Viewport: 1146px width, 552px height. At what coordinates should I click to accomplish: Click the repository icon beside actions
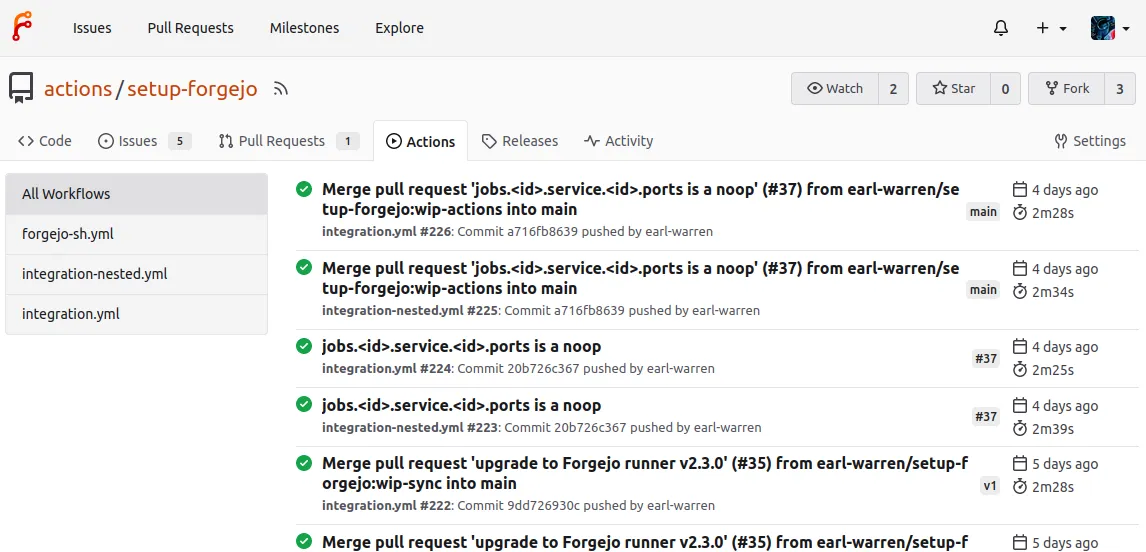22,89
